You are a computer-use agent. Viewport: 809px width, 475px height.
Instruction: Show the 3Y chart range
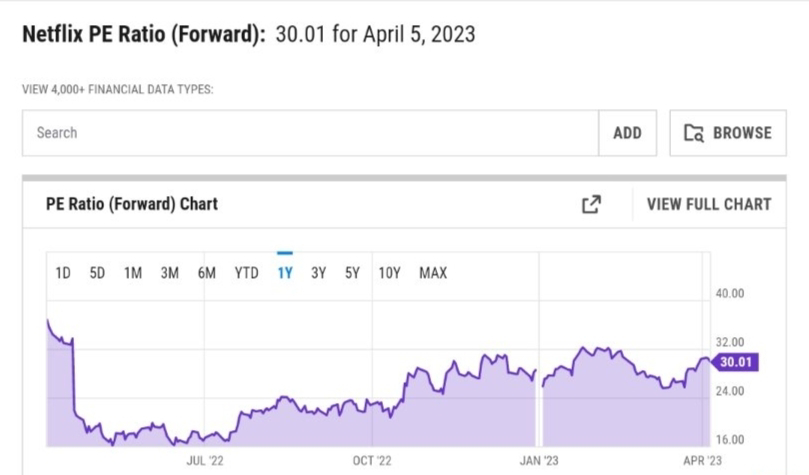(x=318, y=273)
